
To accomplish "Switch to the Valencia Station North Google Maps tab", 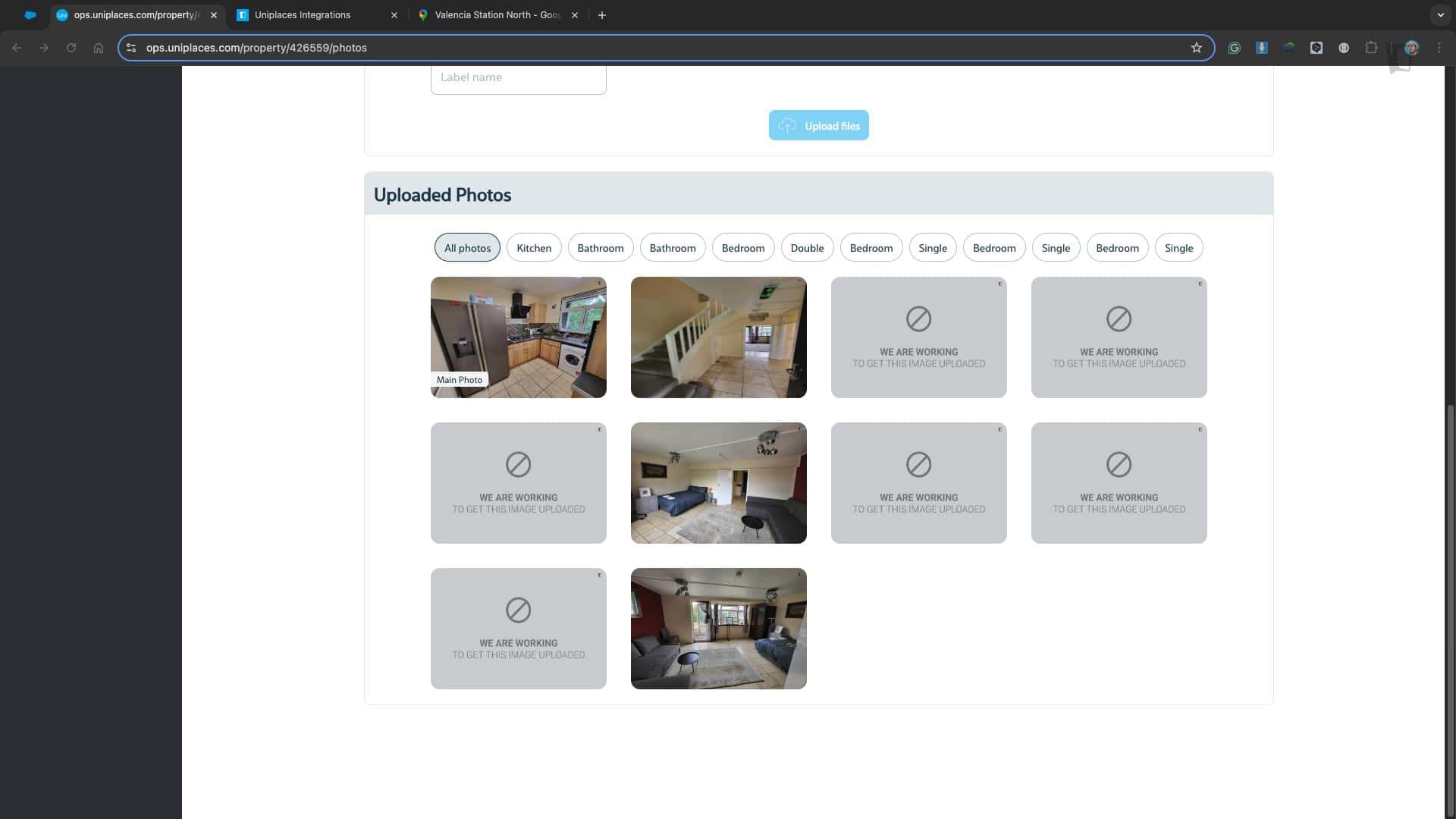I will coord(498,15).
